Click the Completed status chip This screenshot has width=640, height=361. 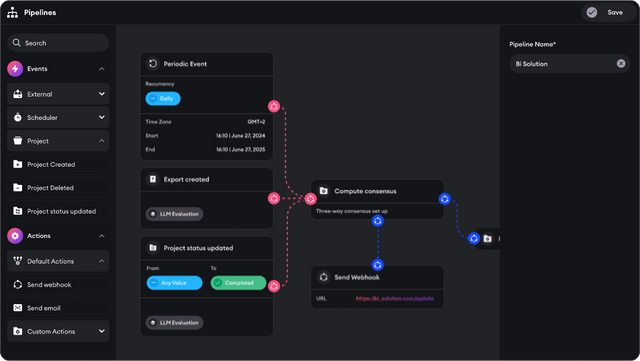(x=238, y=283)
